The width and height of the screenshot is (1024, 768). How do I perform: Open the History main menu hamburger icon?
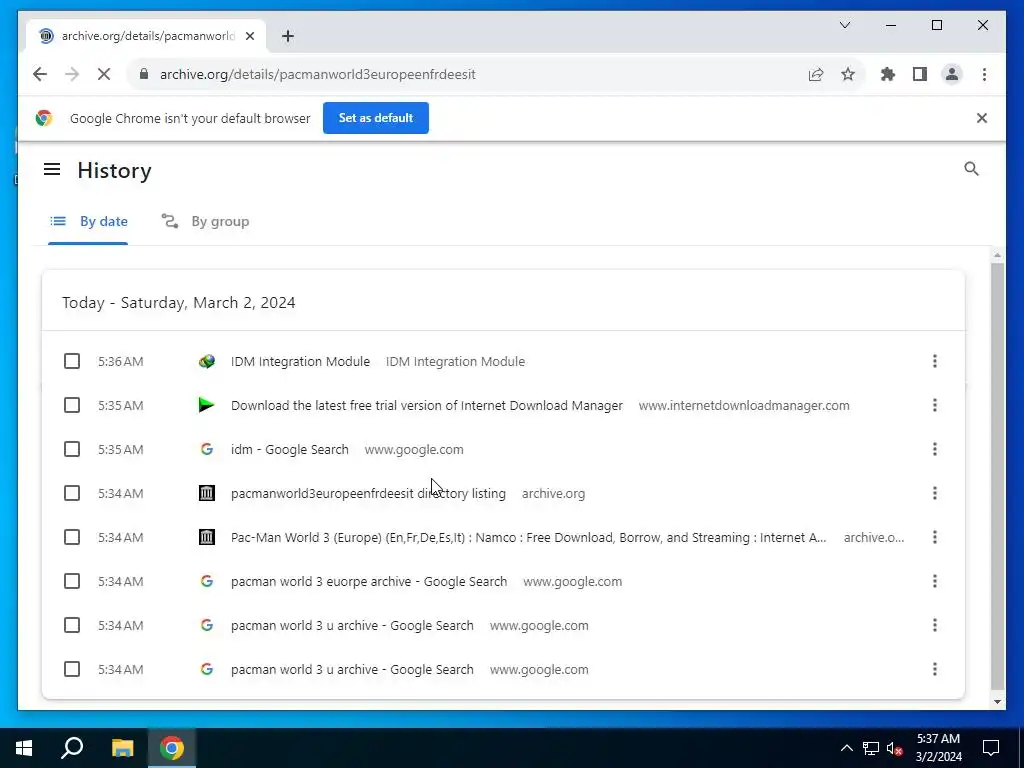point(52,170)
